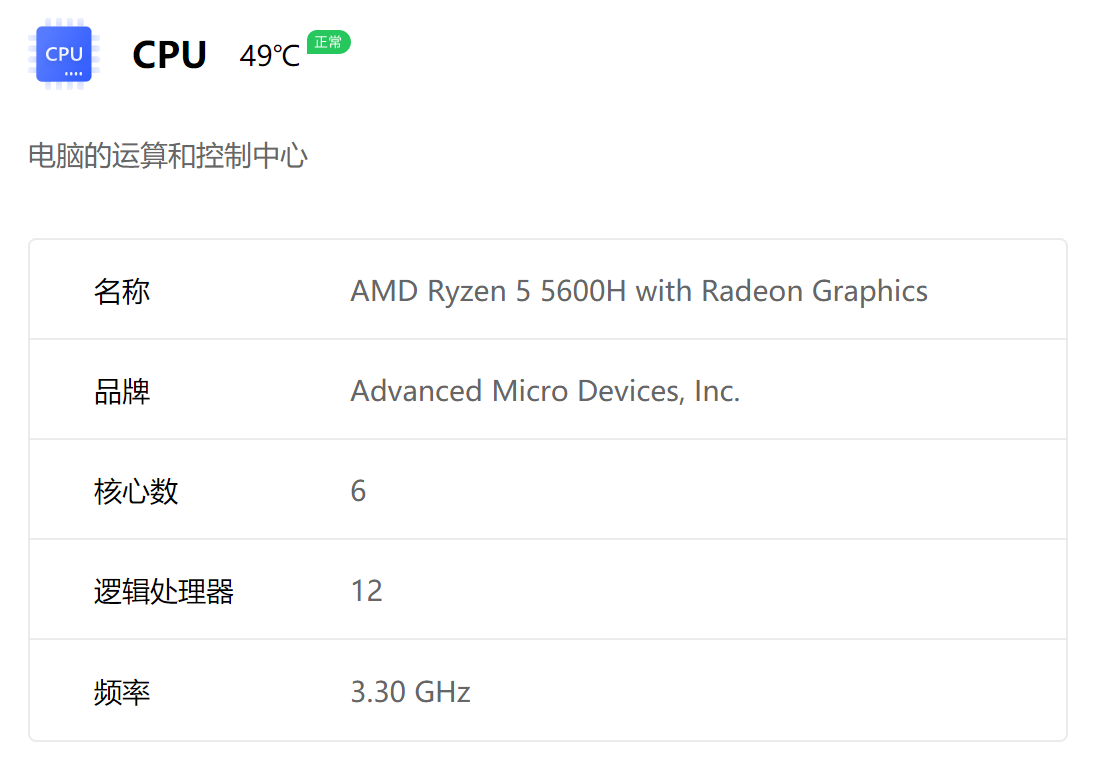This screenshot has height=767, width=1095.
Task: Click the 电脑的运算和控制中心 description text
Action: pos(168,156)
